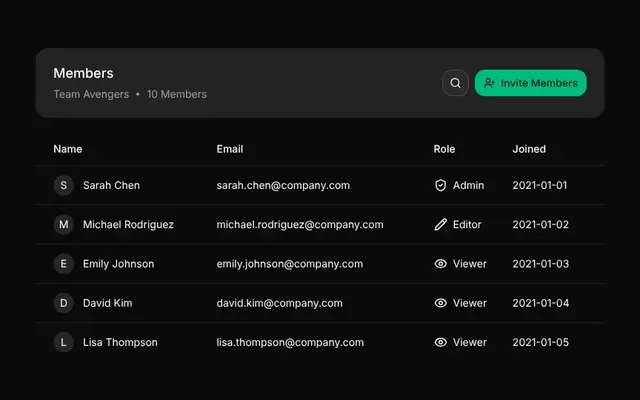Click Michael Rodriguez's M avatar
Viewport: 640px width, 400px height.
pyautogui.click(x=64, y=224)
